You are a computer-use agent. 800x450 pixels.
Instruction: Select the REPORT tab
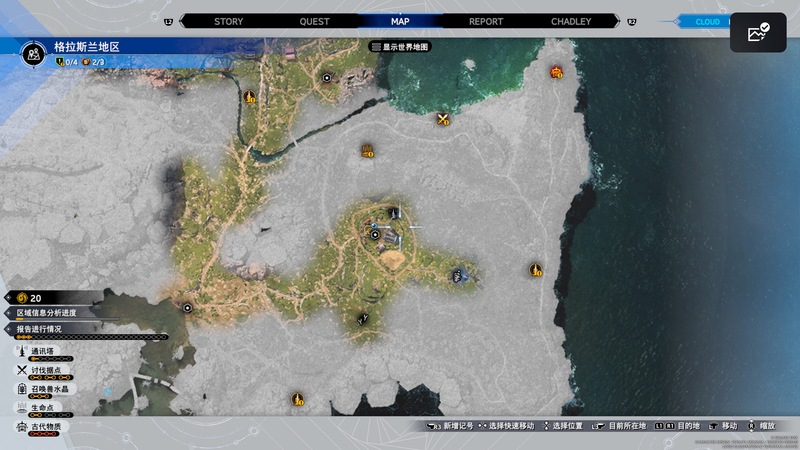[486, 21]
